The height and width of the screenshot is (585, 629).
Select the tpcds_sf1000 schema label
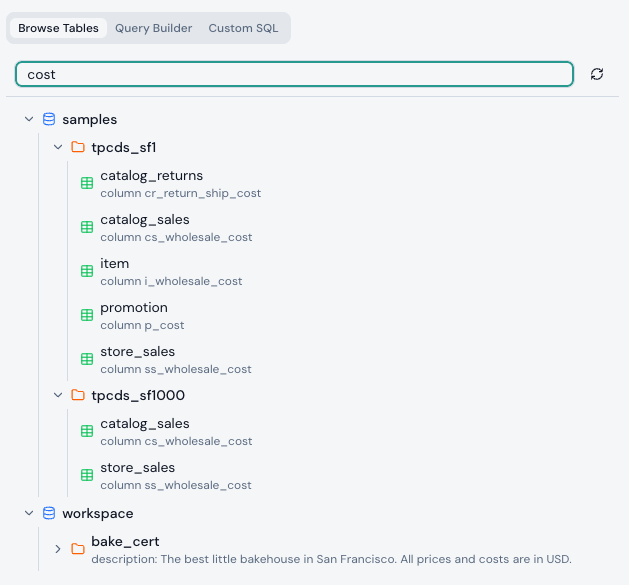(138, 396)
